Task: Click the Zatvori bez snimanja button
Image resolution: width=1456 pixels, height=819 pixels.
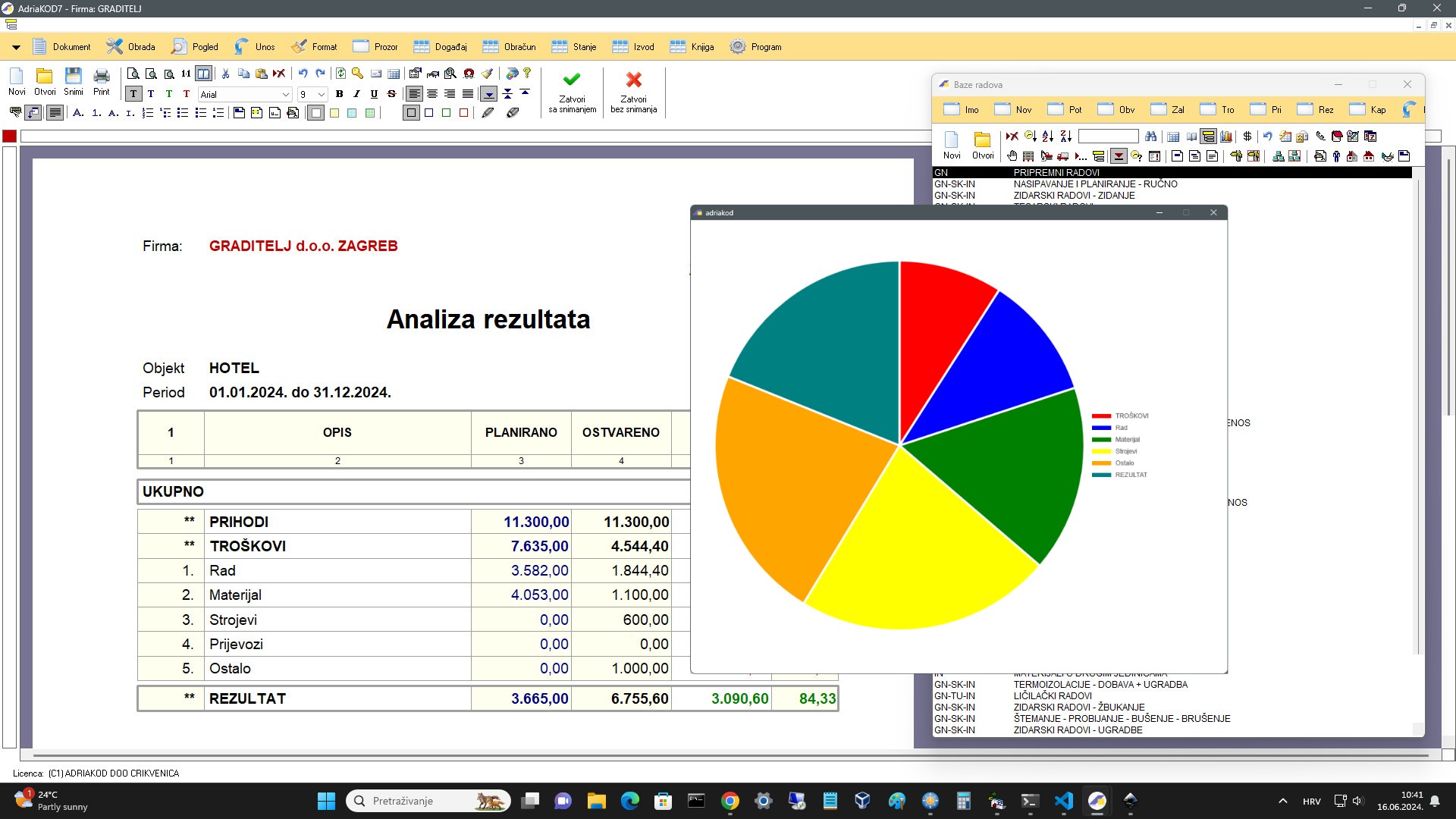Action: tap(634, 91)
